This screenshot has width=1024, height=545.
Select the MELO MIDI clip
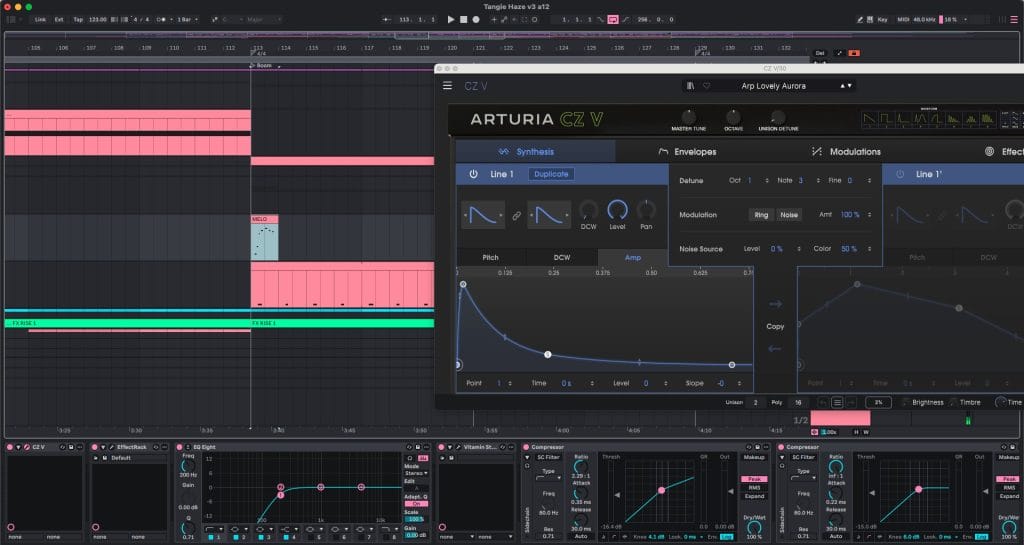[x=264, y=238]
